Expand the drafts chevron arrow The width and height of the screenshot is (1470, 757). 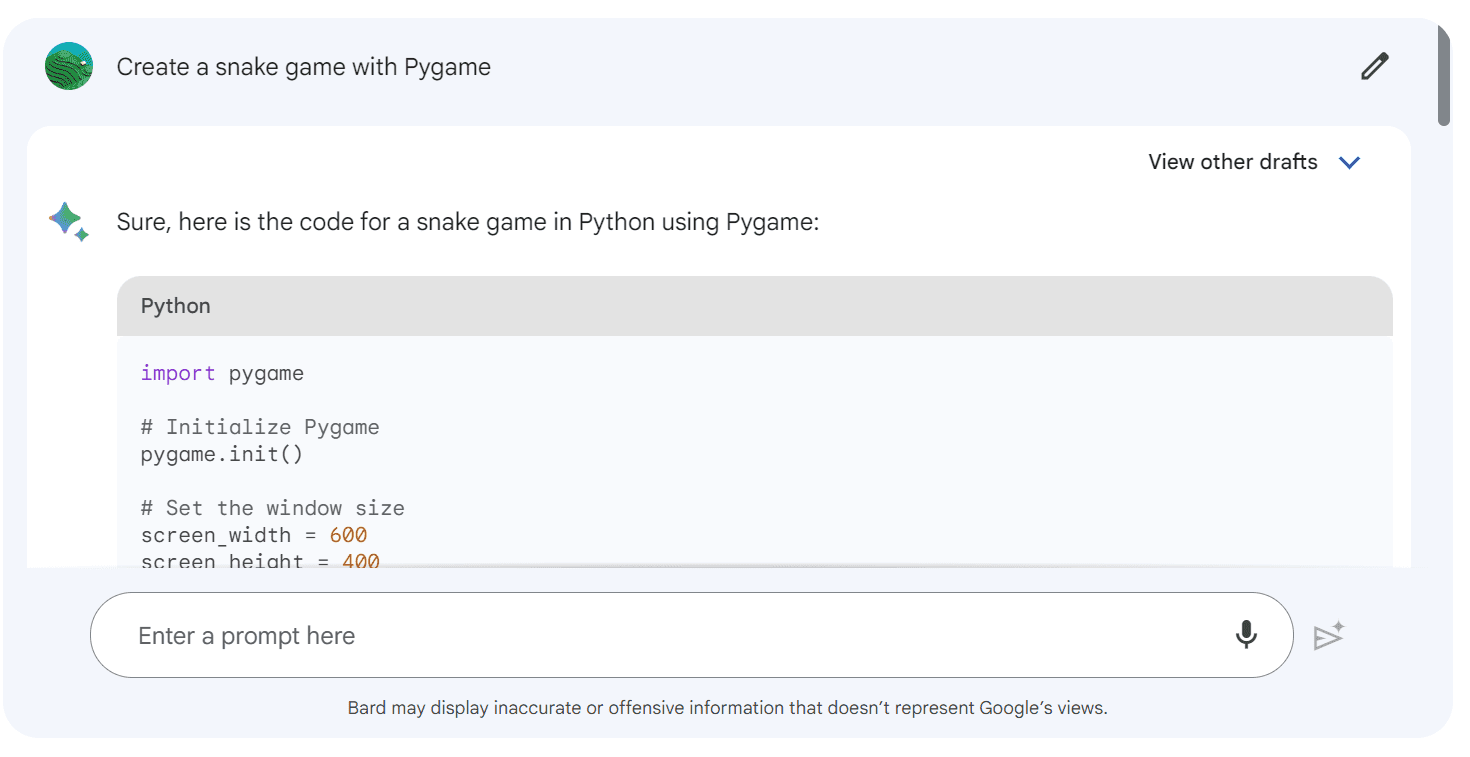pos(1349,163)
